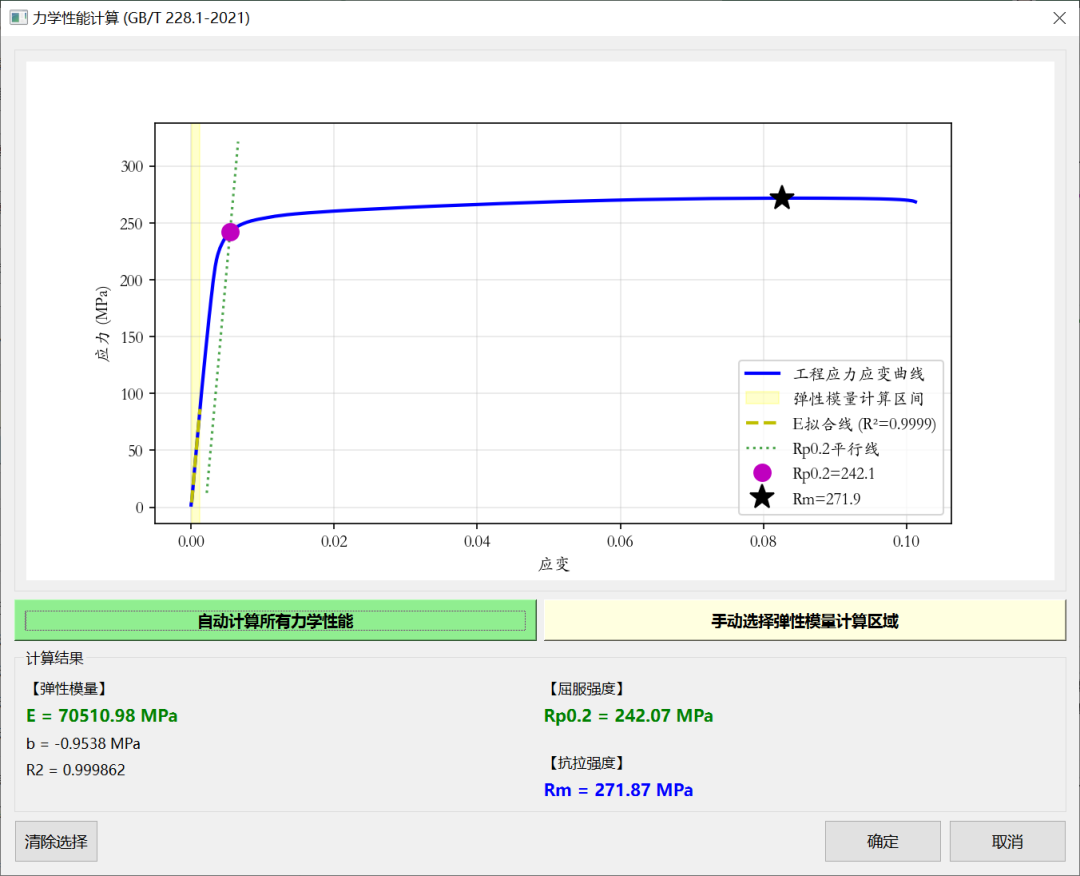The image size is (1080, 876).
Task: Click legend entry E拟合线 (R²=0.9999)
Action: [840, 424]
